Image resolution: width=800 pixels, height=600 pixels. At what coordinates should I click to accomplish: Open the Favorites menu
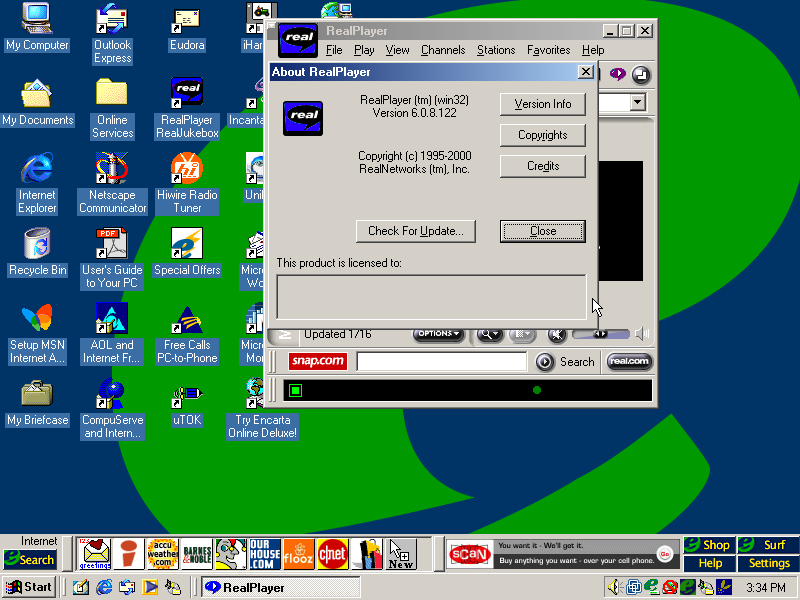pos(548,50)
